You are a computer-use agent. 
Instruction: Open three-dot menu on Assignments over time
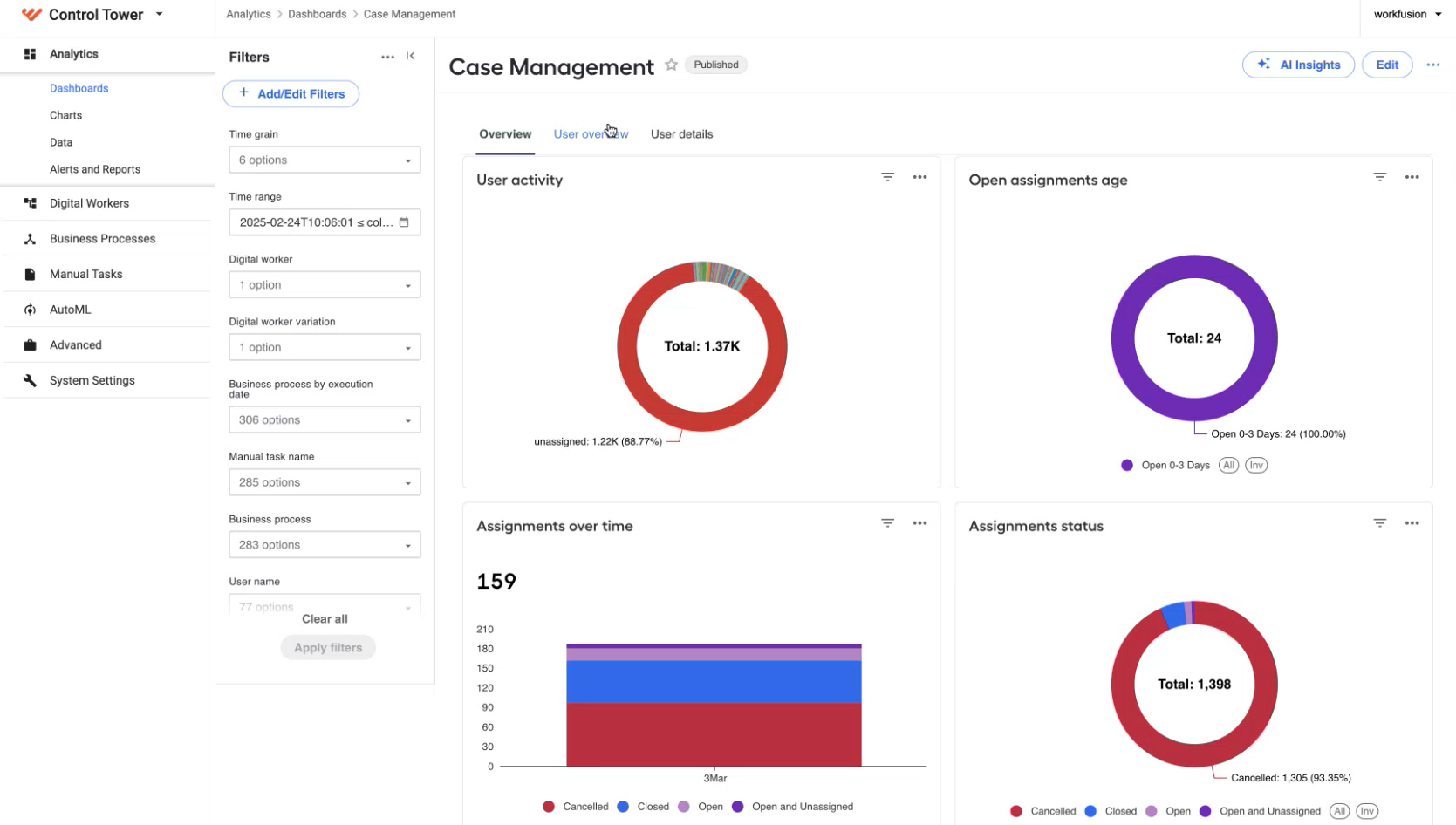[919, 523]
